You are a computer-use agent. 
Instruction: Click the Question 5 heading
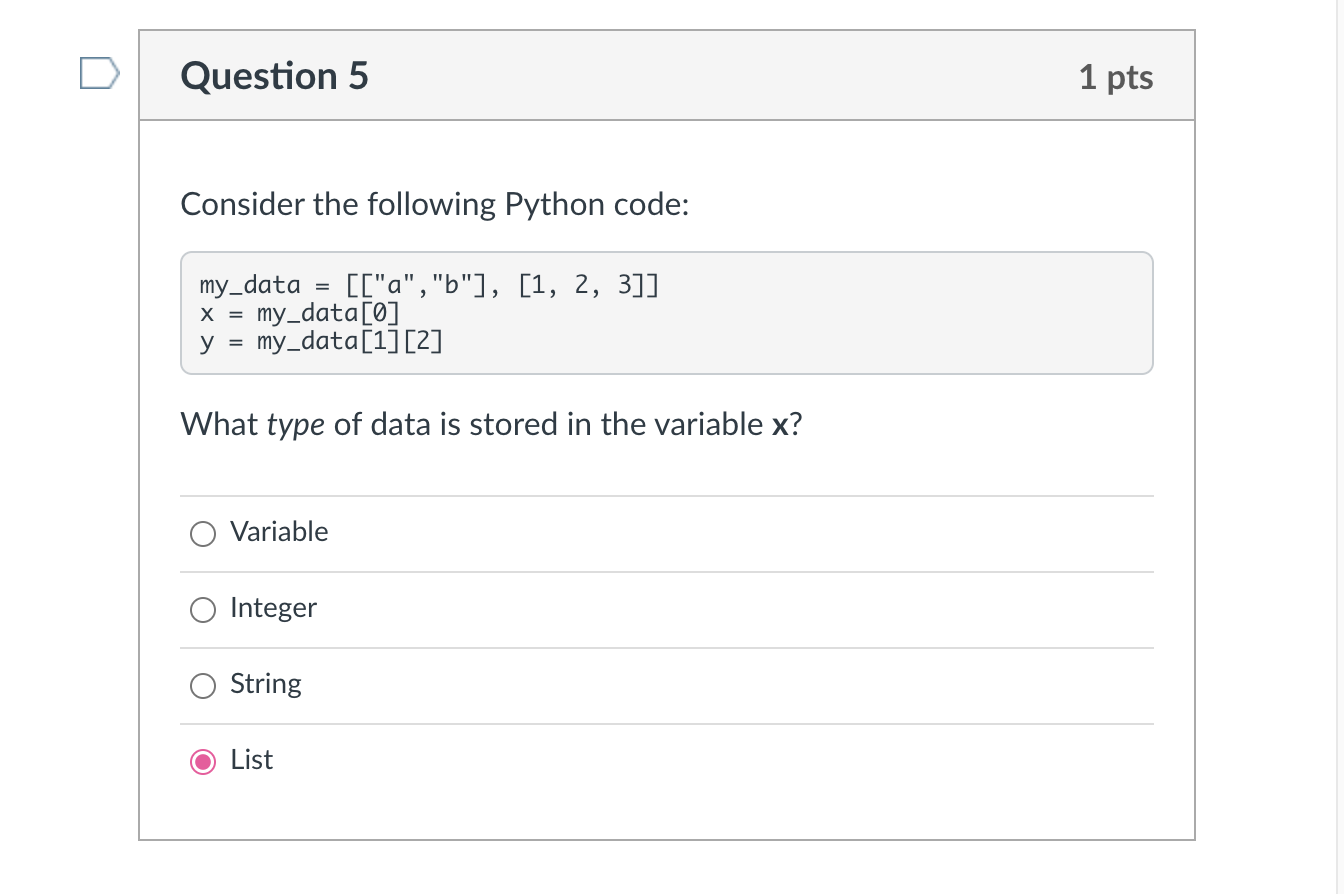click(x=274, y=76)
